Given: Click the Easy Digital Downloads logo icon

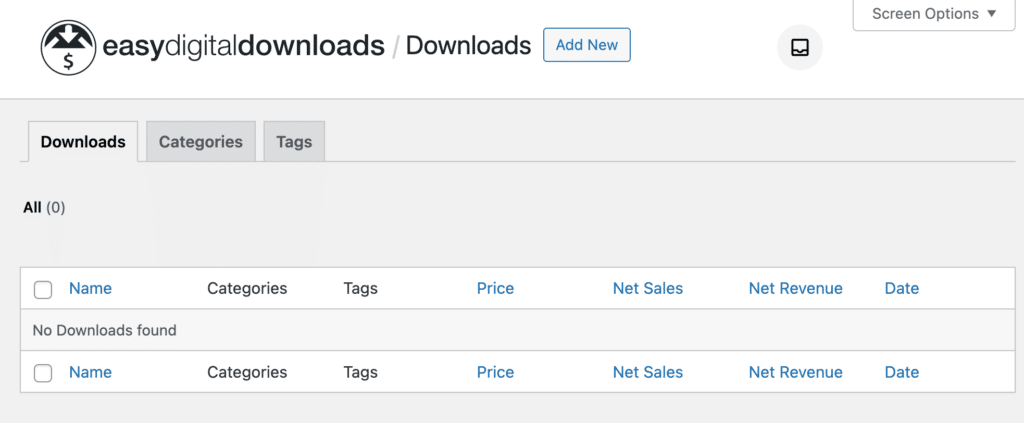Looking at the screenshot, I should point(68,47).
